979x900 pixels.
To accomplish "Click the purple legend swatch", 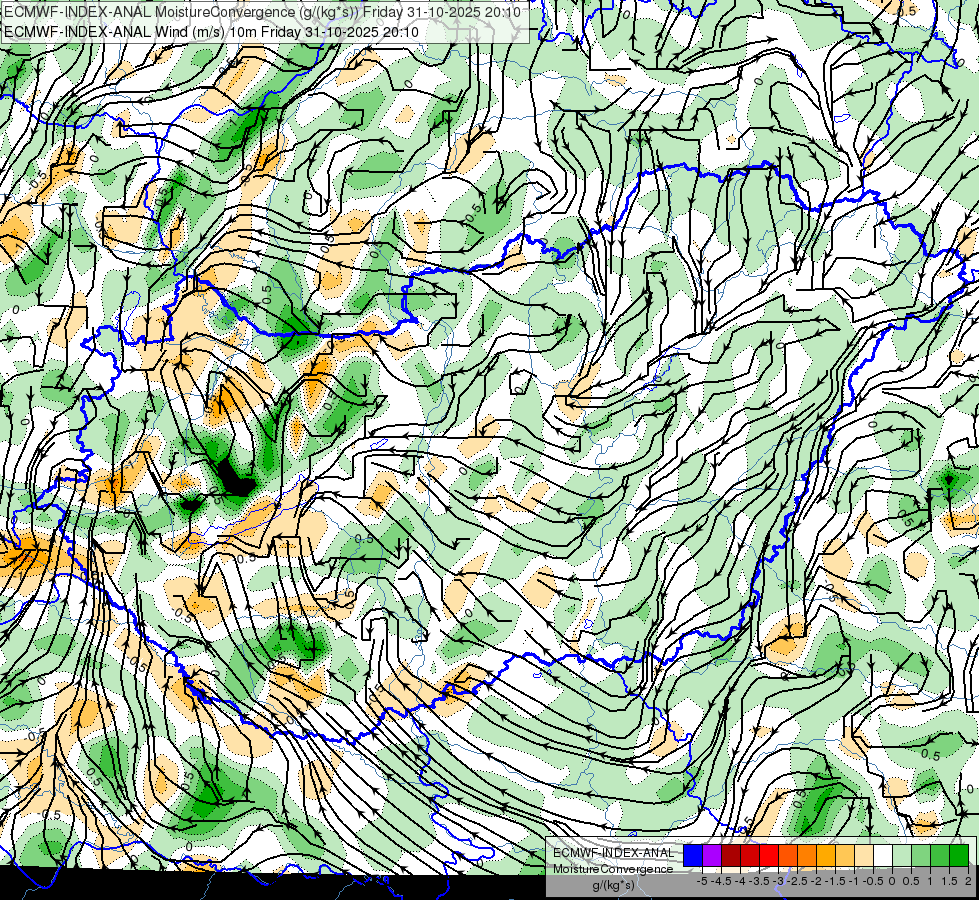I will click(x=712, y=855).
